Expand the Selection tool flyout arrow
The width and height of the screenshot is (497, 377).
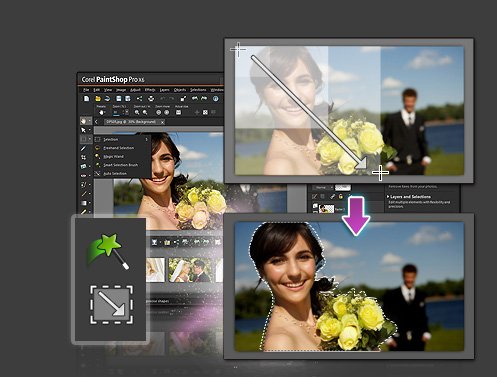click(90, 139)
